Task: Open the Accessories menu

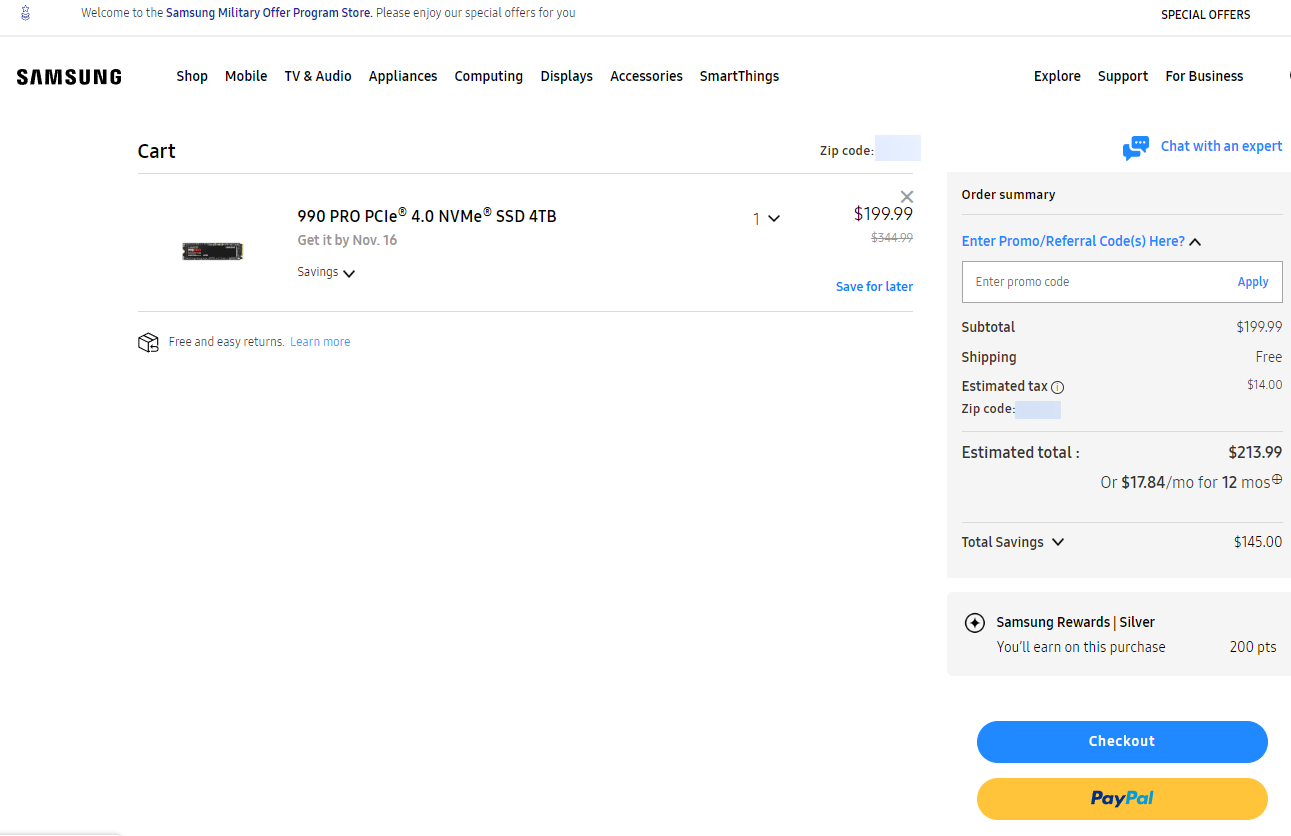Action: [647, 76]
